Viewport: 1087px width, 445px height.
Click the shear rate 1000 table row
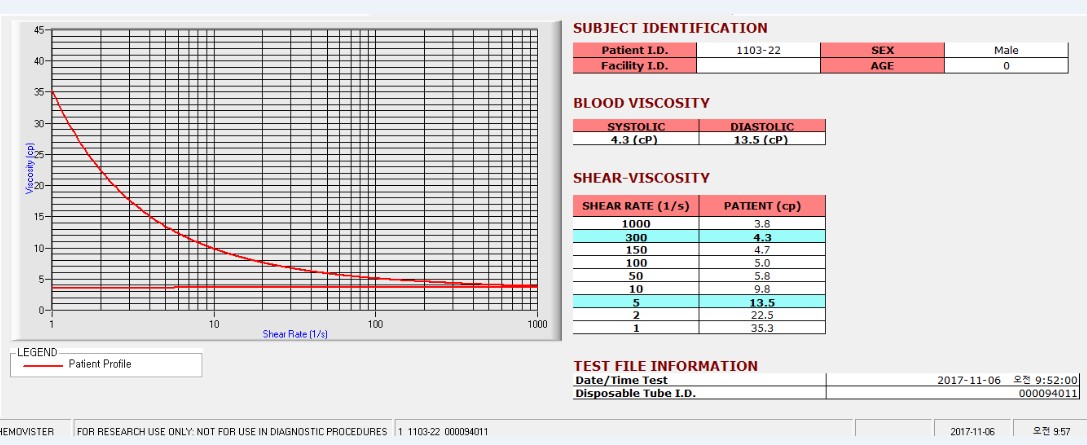point(699,224)
